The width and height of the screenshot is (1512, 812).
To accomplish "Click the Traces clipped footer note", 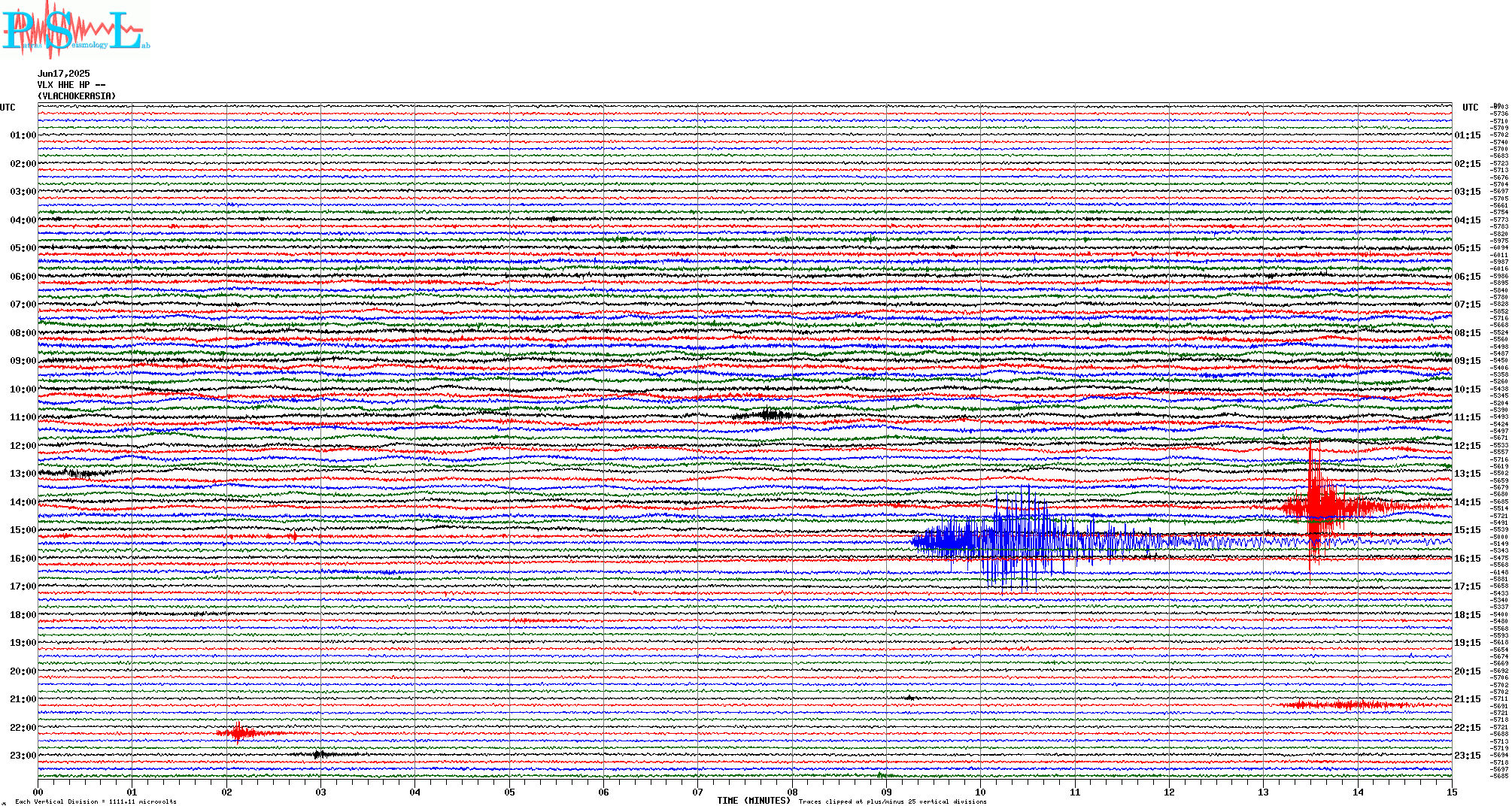I will (892, 801).
